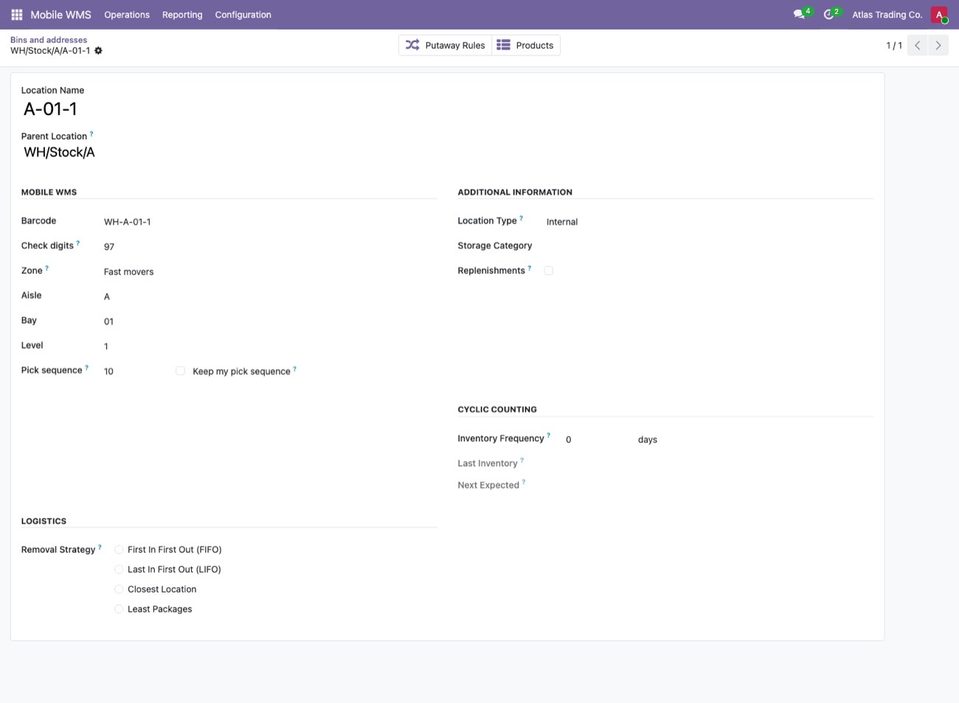The width and height of the screenshot is (959, 703).
Task: Click the Mobile WMS app title
Action: coord(61,15)
